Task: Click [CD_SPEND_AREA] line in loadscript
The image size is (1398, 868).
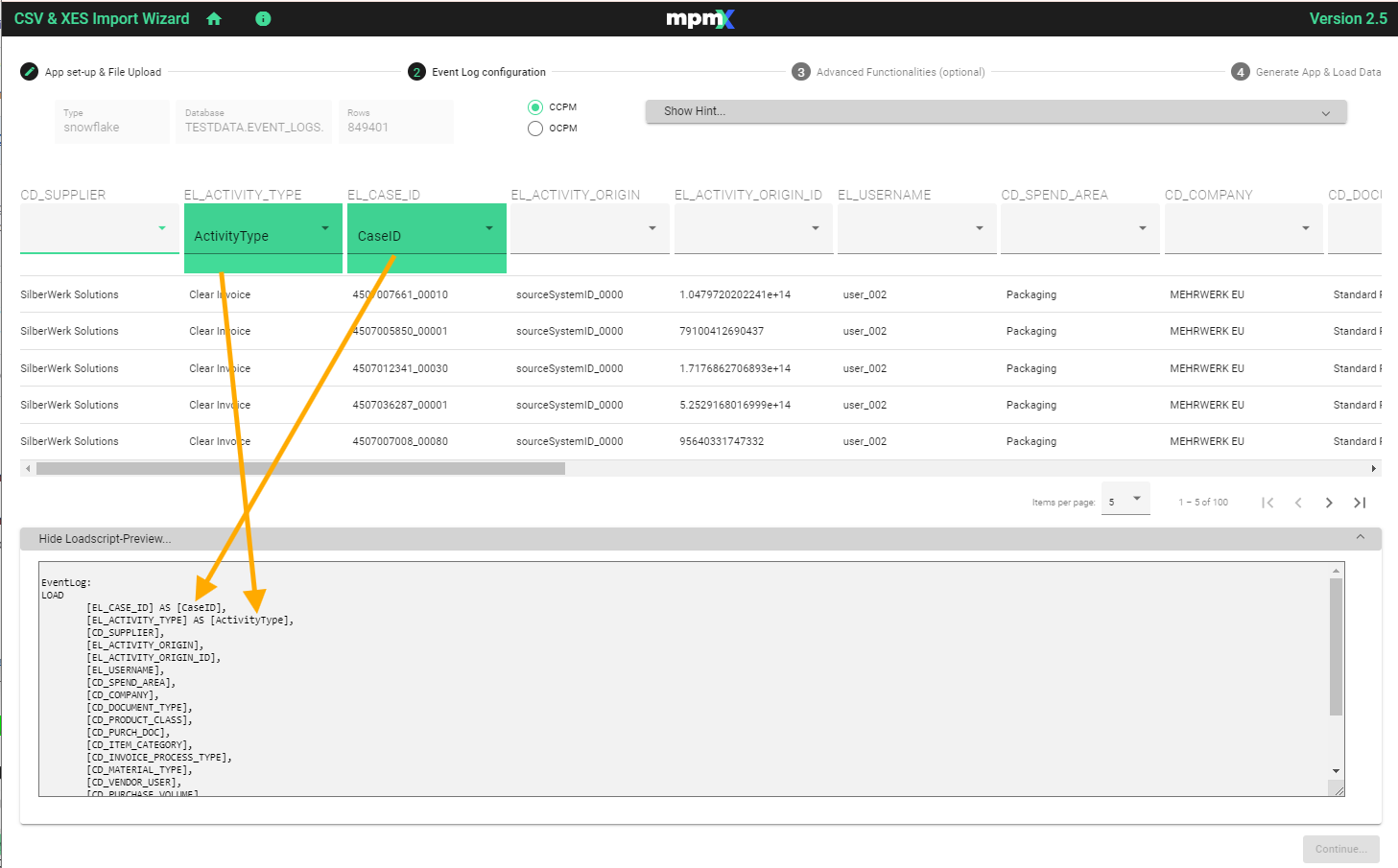Action: [x=130, y=683]
